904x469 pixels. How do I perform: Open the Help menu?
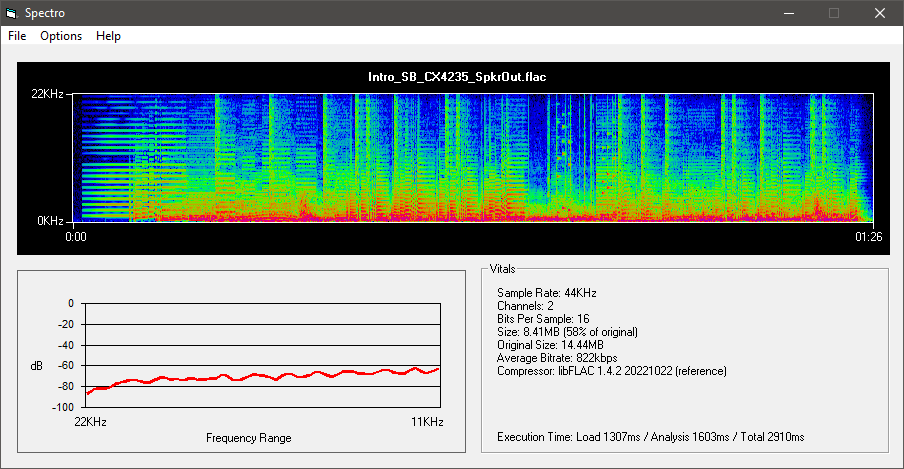[x=108, y=36]
